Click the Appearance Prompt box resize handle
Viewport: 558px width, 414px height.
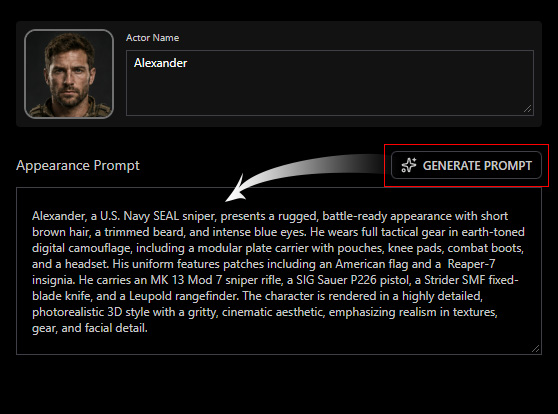click(x=536, y=349)
